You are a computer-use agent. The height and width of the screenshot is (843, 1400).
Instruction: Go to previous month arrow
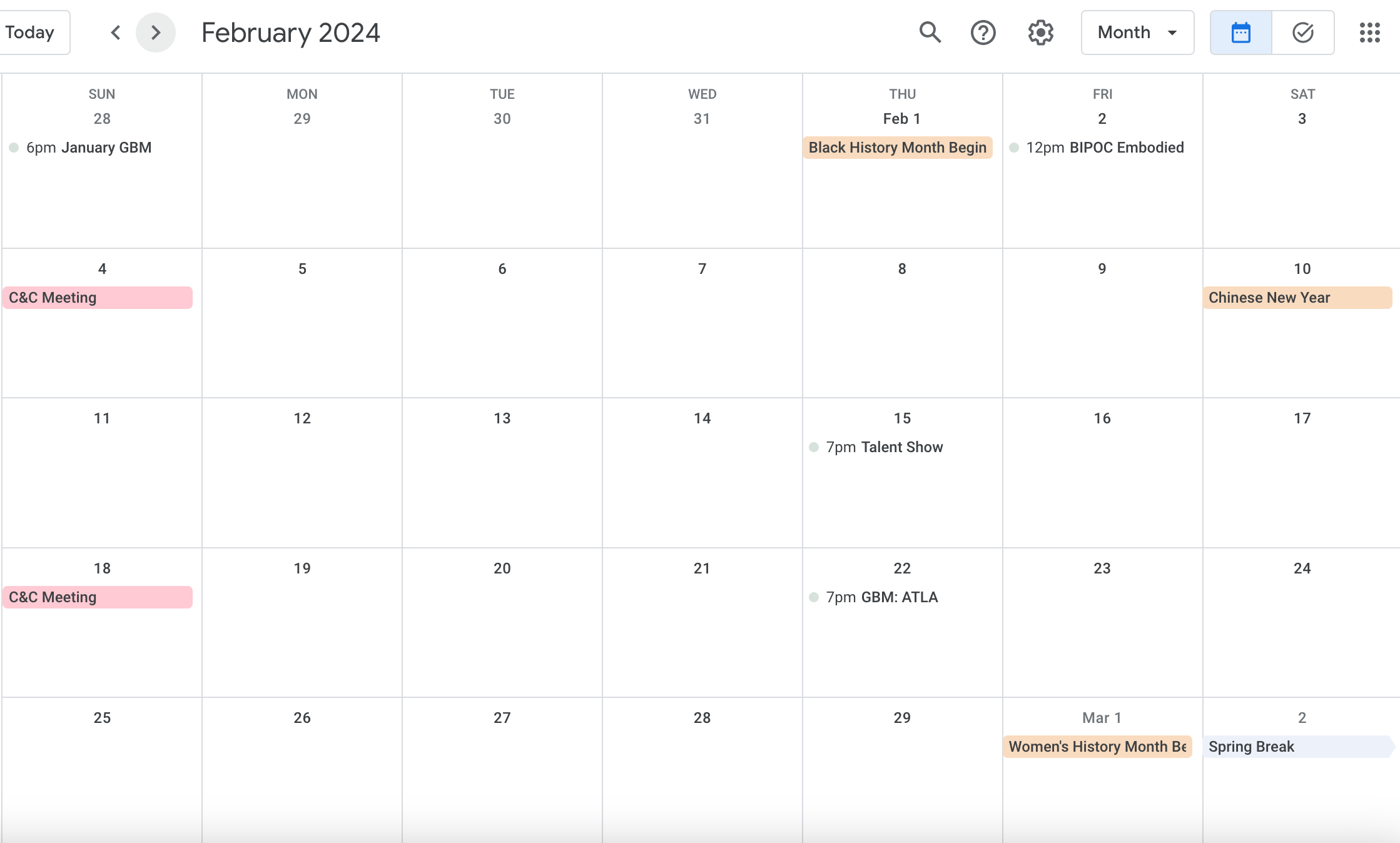coord(115,32)
